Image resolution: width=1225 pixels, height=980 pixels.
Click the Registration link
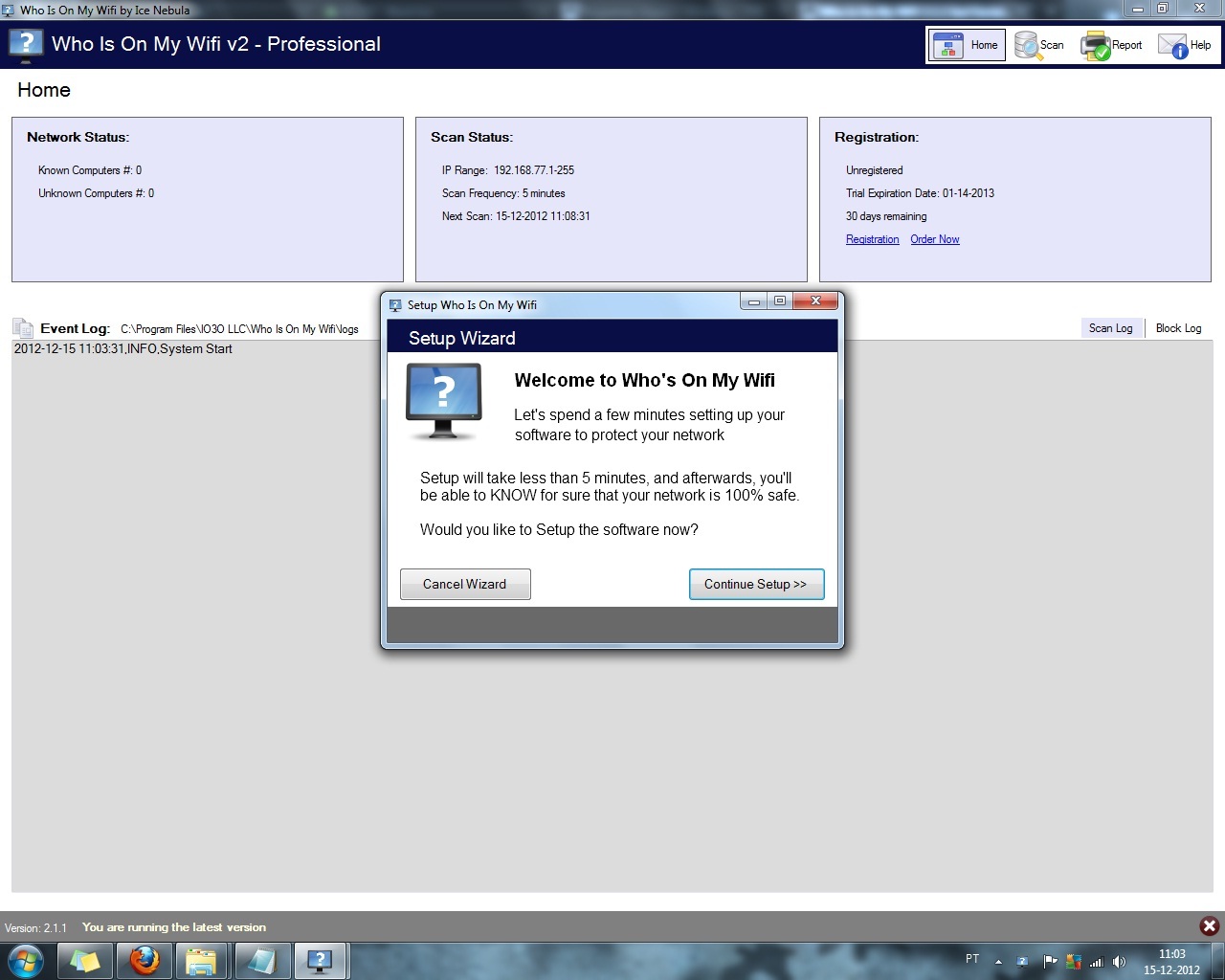click(873, 239)
